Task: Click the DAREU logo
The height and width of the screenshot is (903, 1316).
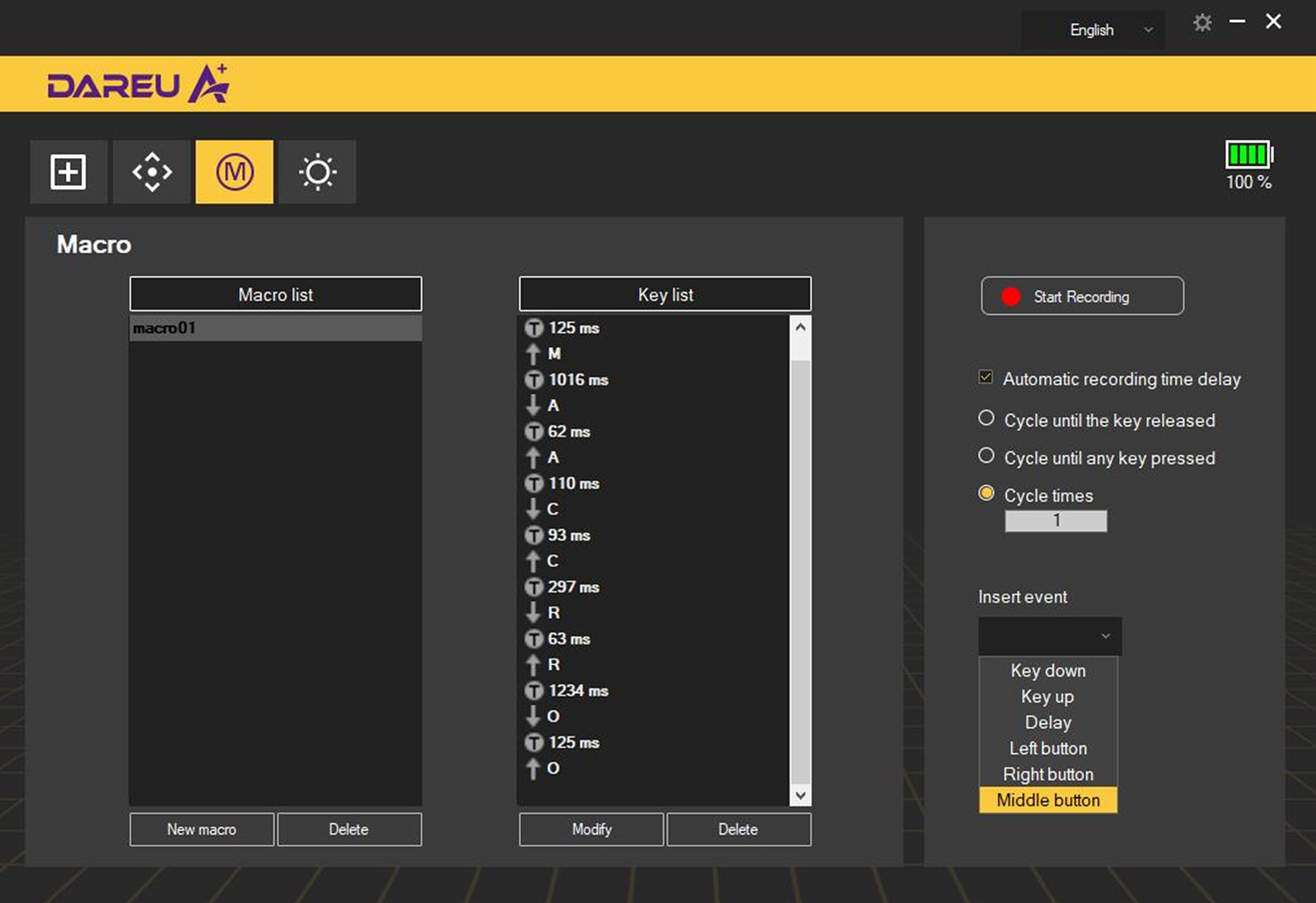Action: [138, 84]
